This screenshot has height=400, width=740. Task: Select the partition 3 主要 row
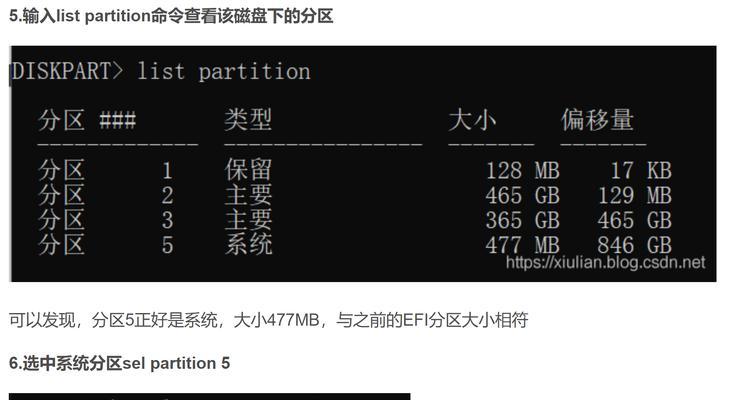(x=355, y=220)
